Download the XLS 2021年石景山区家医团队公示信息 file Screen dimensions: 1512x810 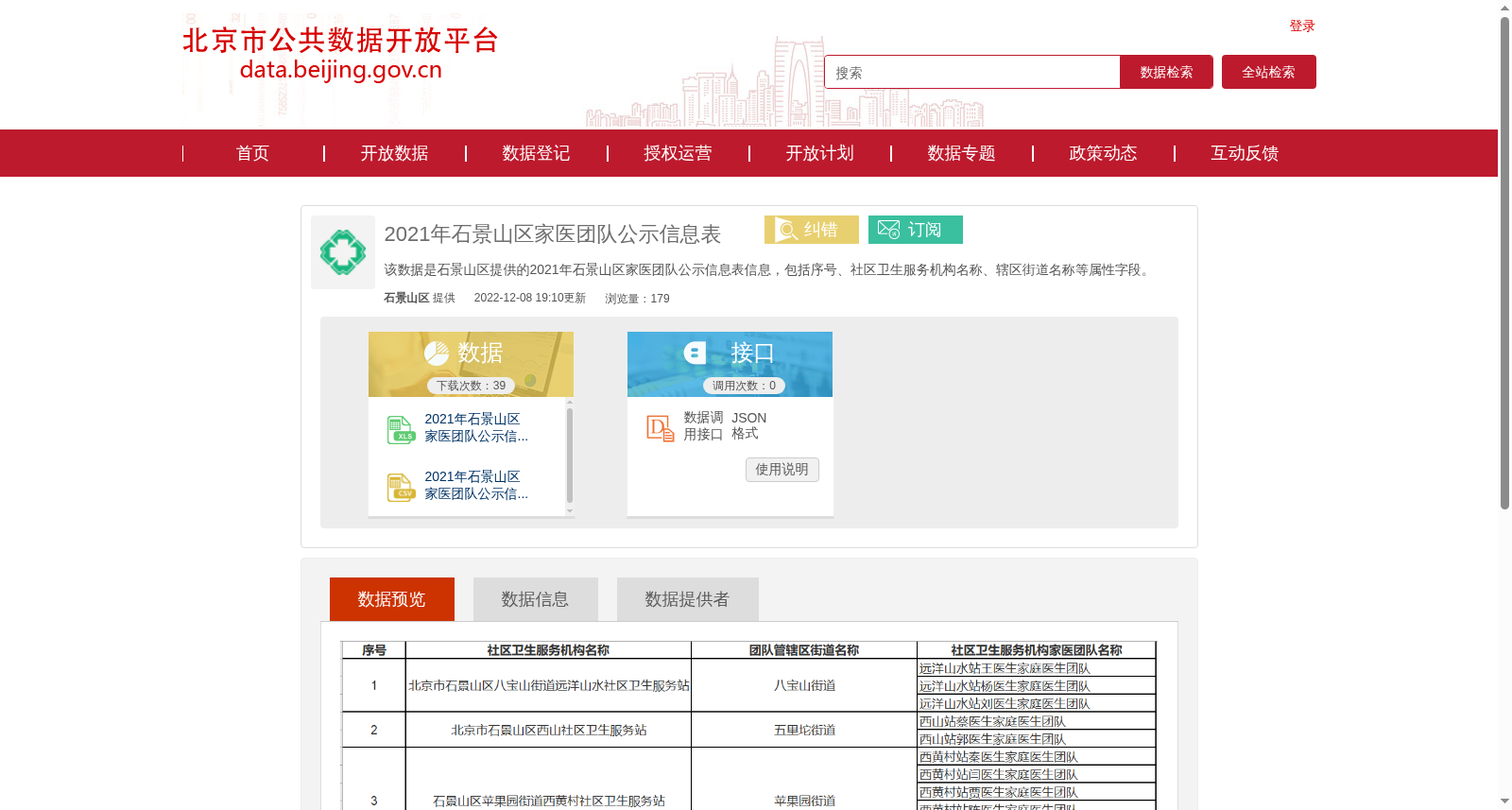[475, 427]
